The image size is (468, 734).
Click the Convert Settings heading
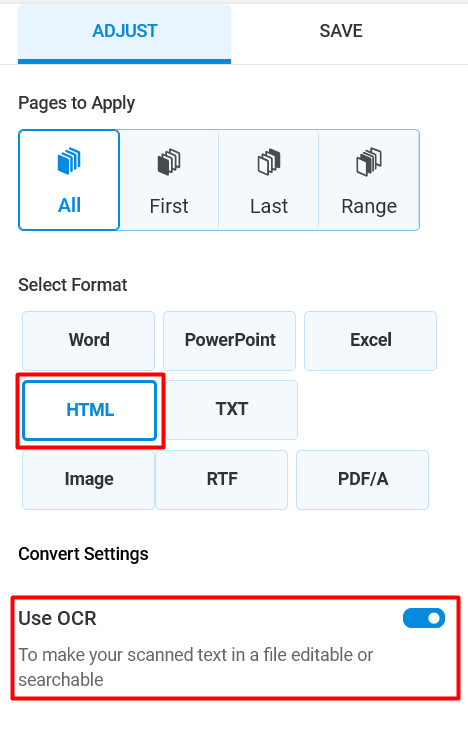coord(83,554)
